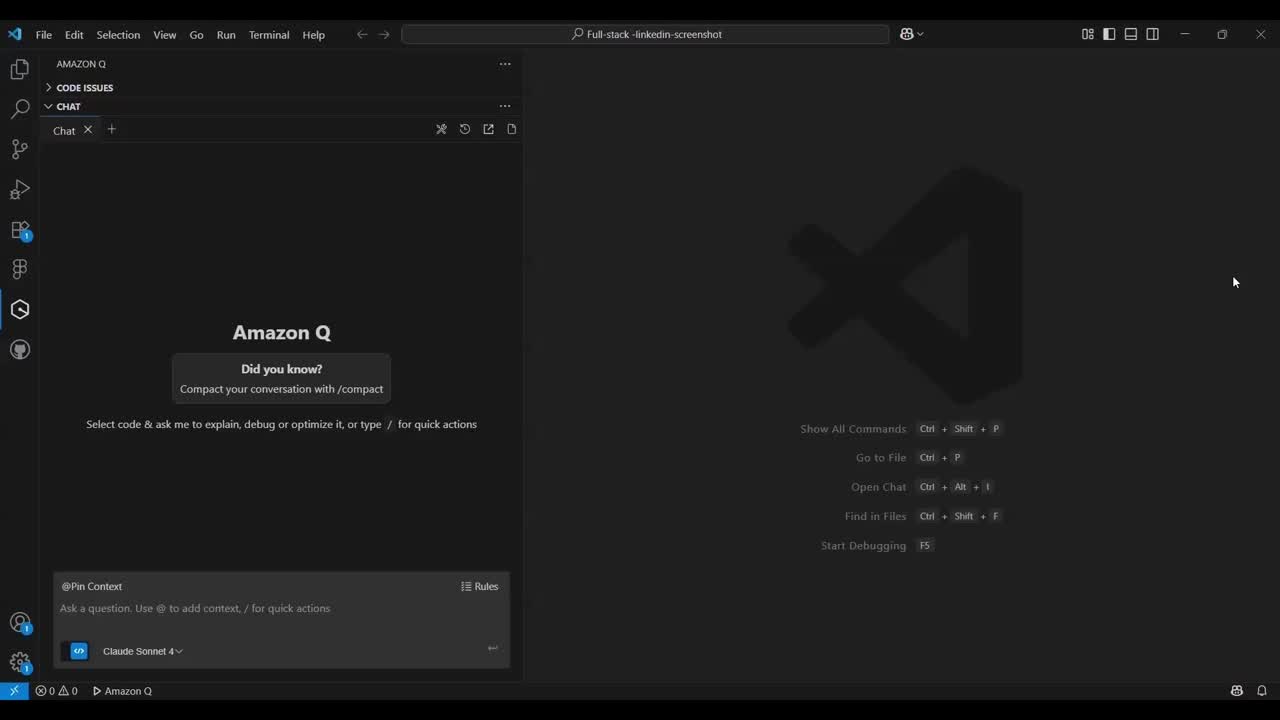
Task: Expand the Code Issues section
Action: [84, 88]
